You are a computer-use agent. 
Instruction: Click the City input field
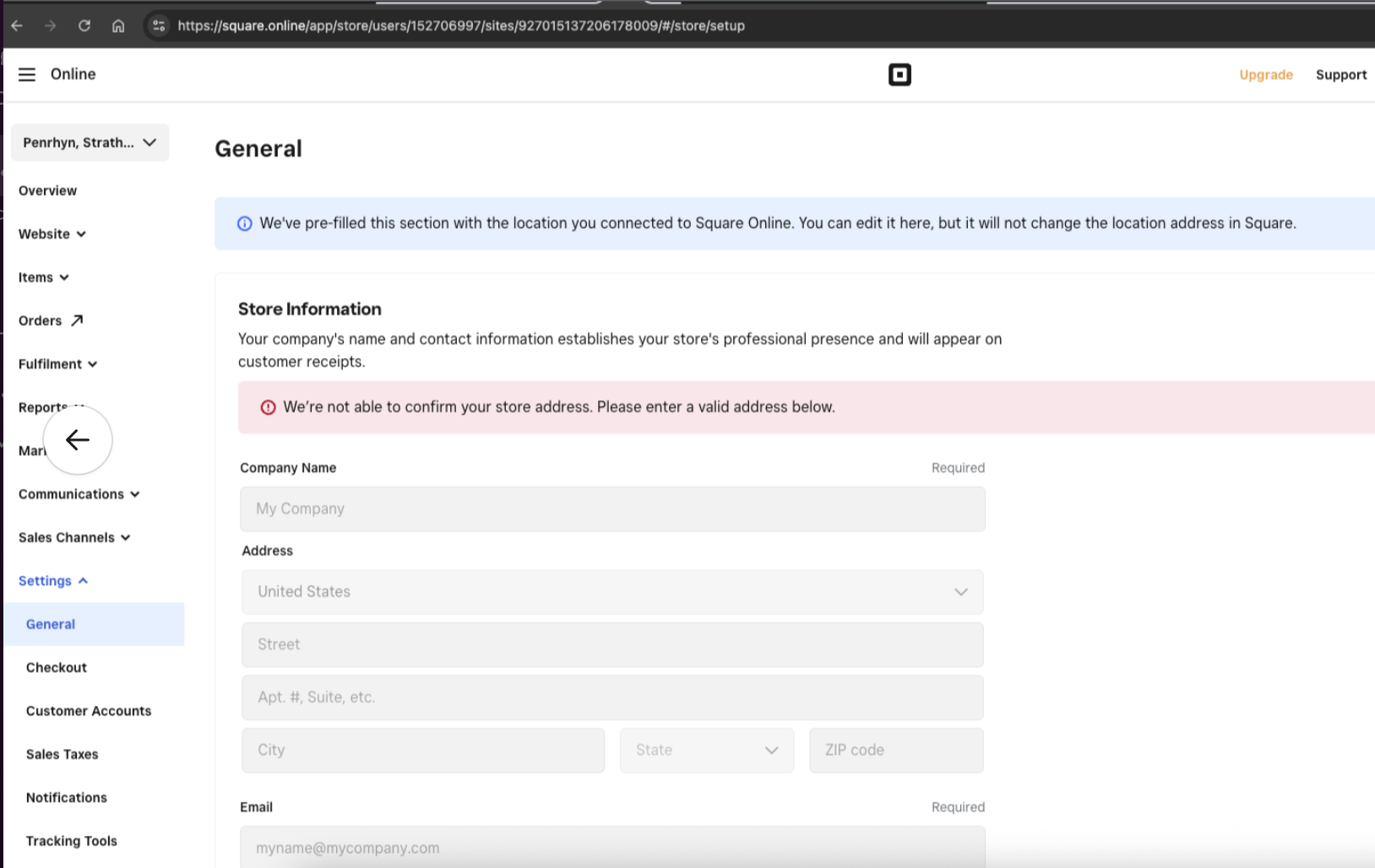(423, 750)
